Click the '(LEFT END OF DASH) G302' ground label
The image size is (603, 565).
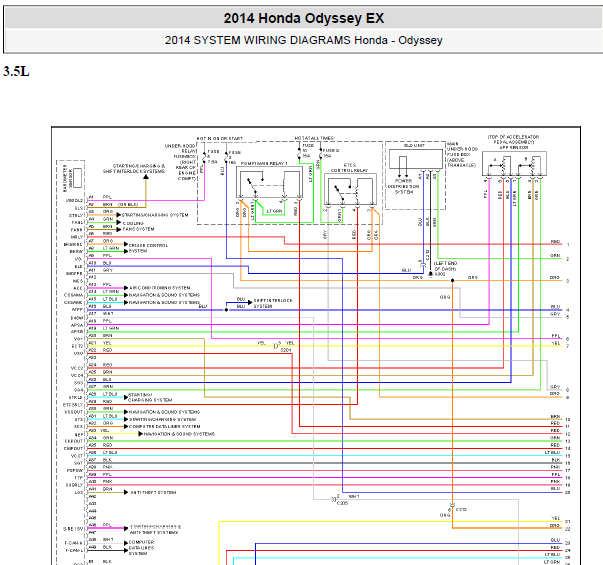445,268
